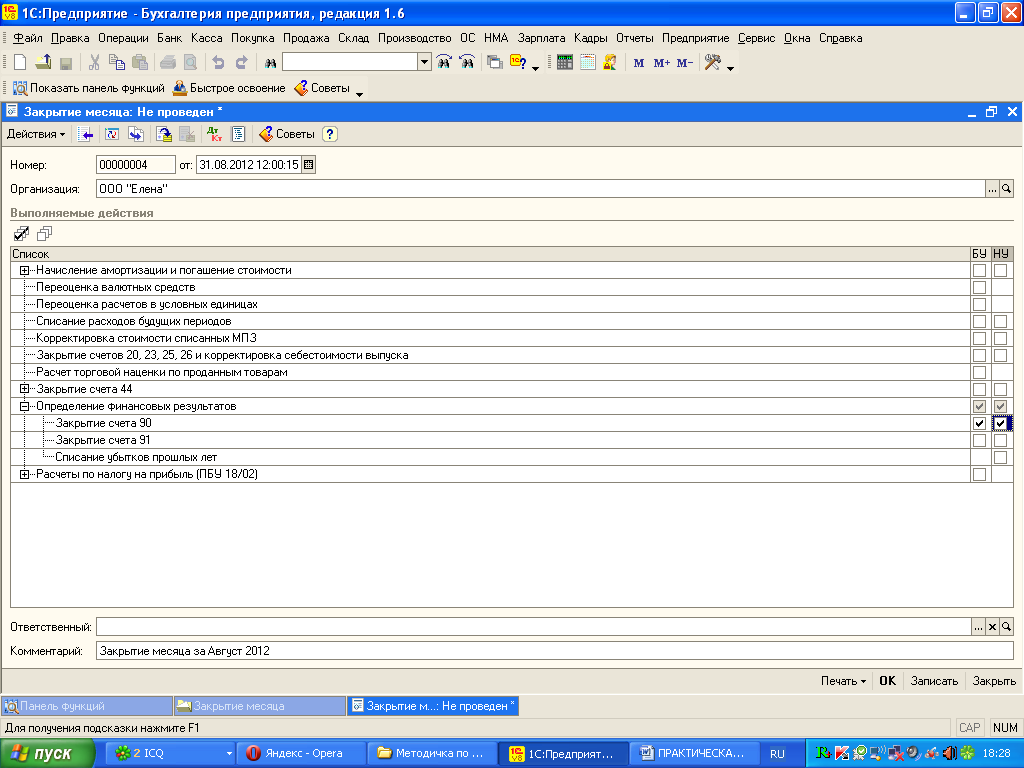Image resolution: width=1024 pixels, height=768 pixels.
Task: Open the Файл menu
Action: [27, 38]
